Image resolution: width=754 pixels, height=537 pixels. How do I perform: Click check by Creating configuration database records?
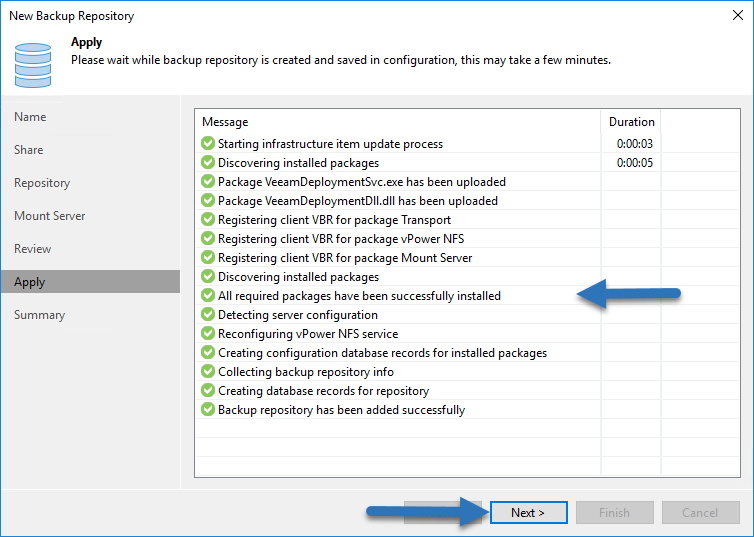tap(208, 352)
